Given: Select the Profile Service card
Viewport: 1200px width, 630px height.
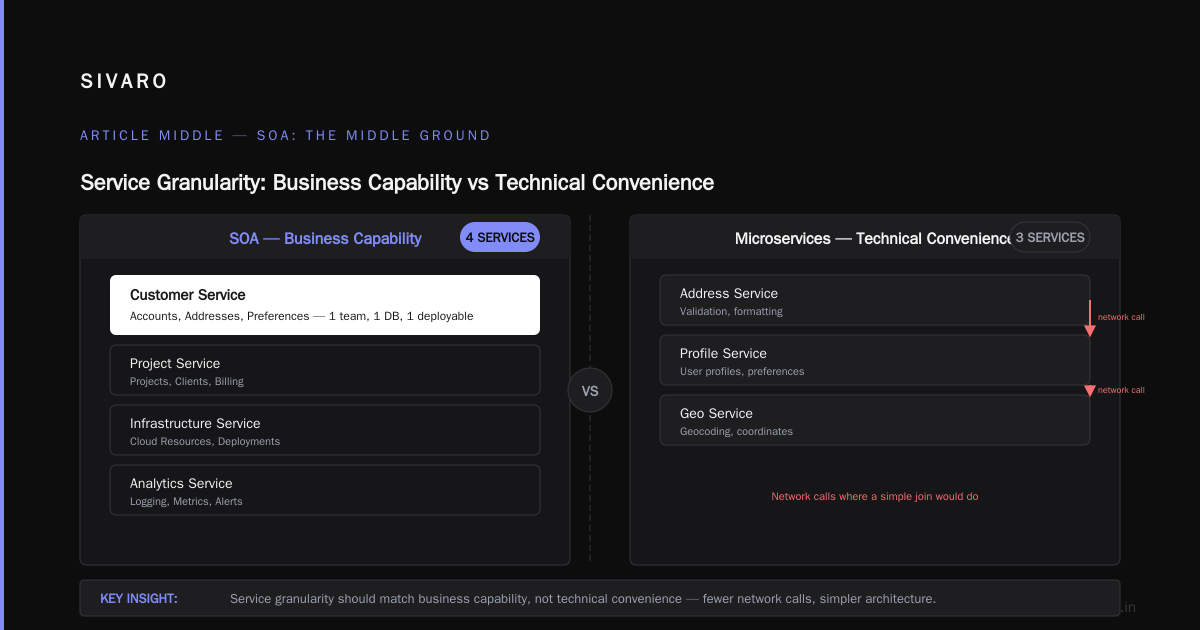Looking at the screenshot, I should 875,360.
